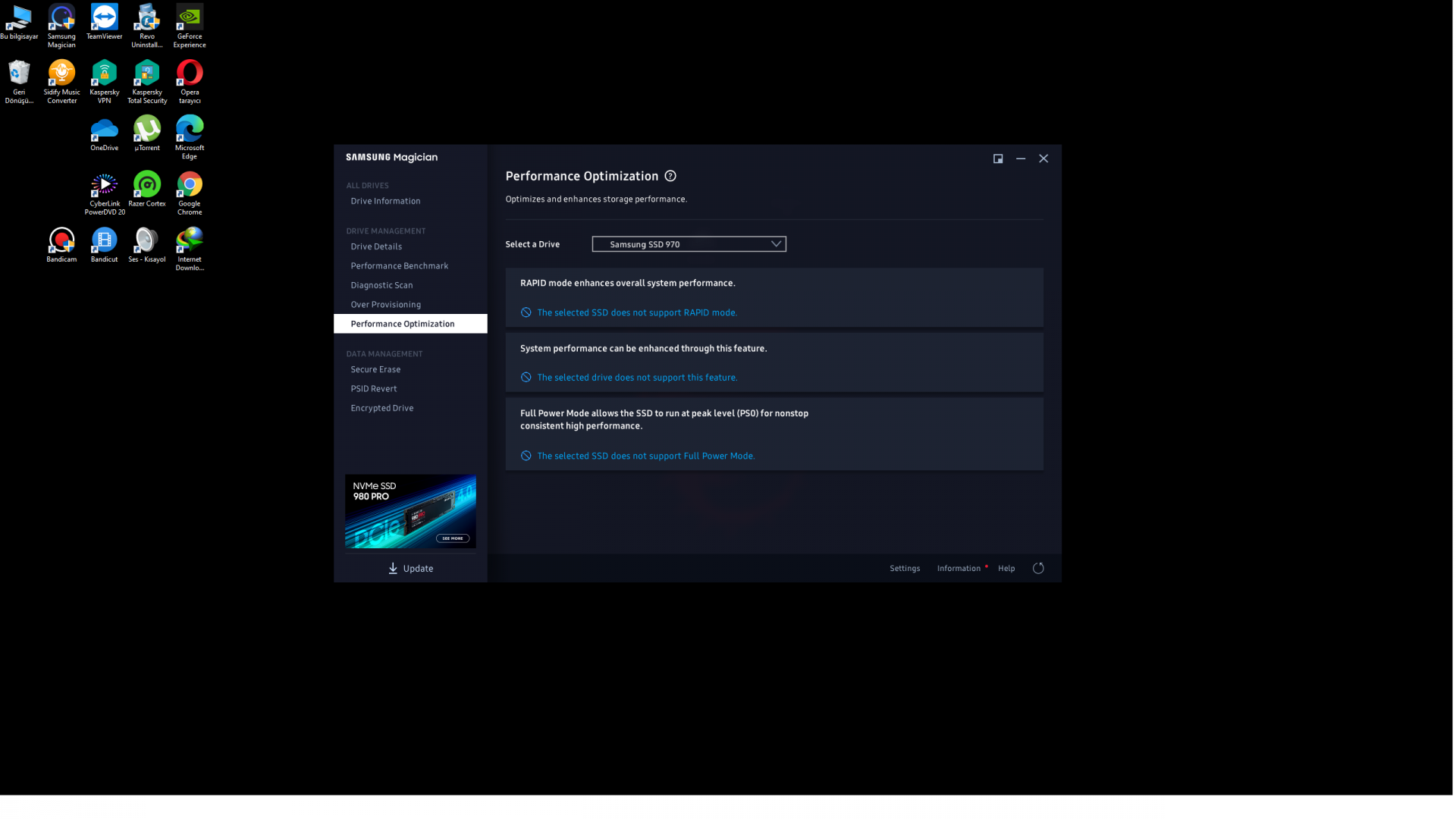Open the Kaspersky VPN desktop icon
This screenshot has width=1456, height=819.
tap(104, 78)
